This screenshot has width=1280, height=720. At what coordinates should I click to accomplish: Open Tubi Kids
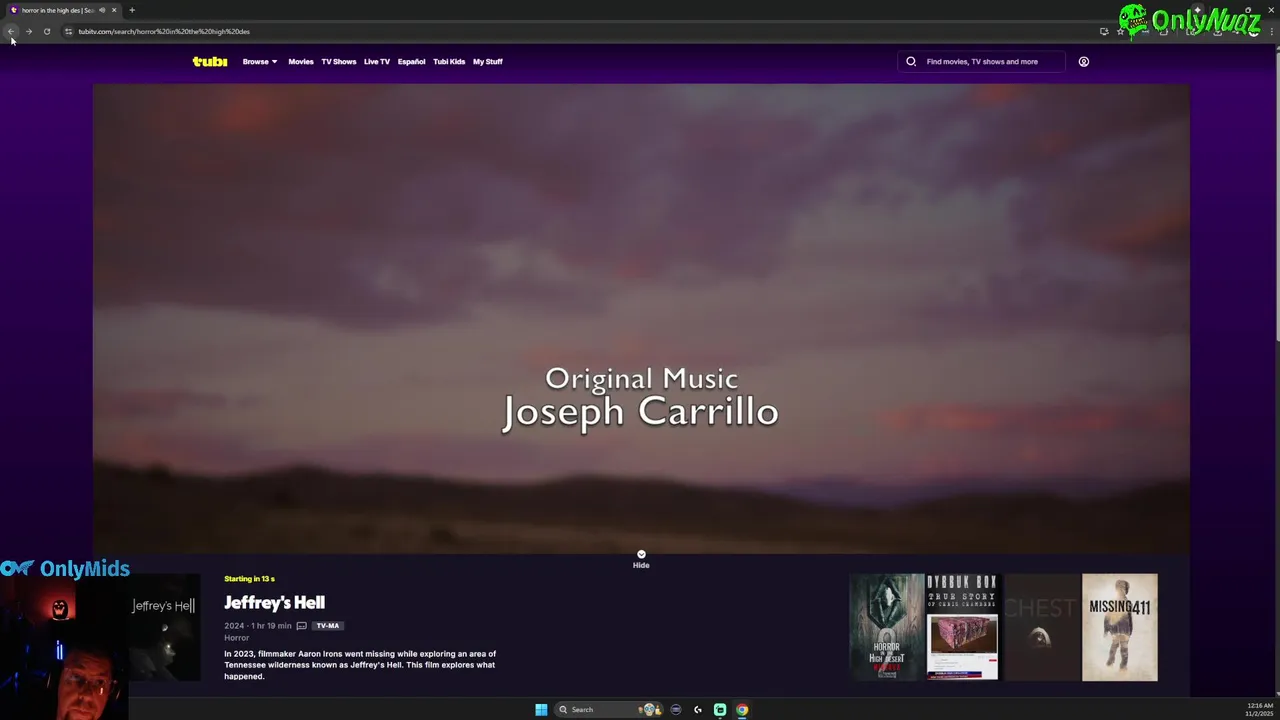pos(449,62)
